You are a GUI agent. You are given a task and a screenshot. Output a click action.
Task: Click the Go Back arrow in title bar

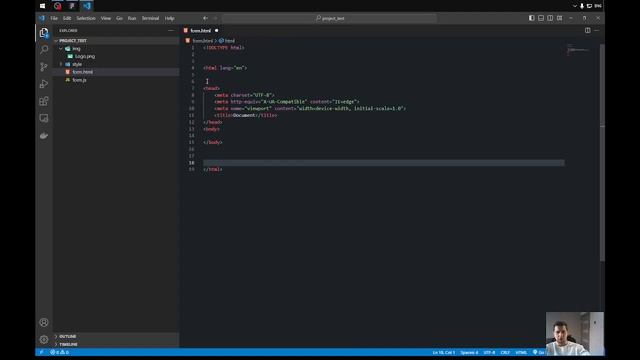pos(205,18)
